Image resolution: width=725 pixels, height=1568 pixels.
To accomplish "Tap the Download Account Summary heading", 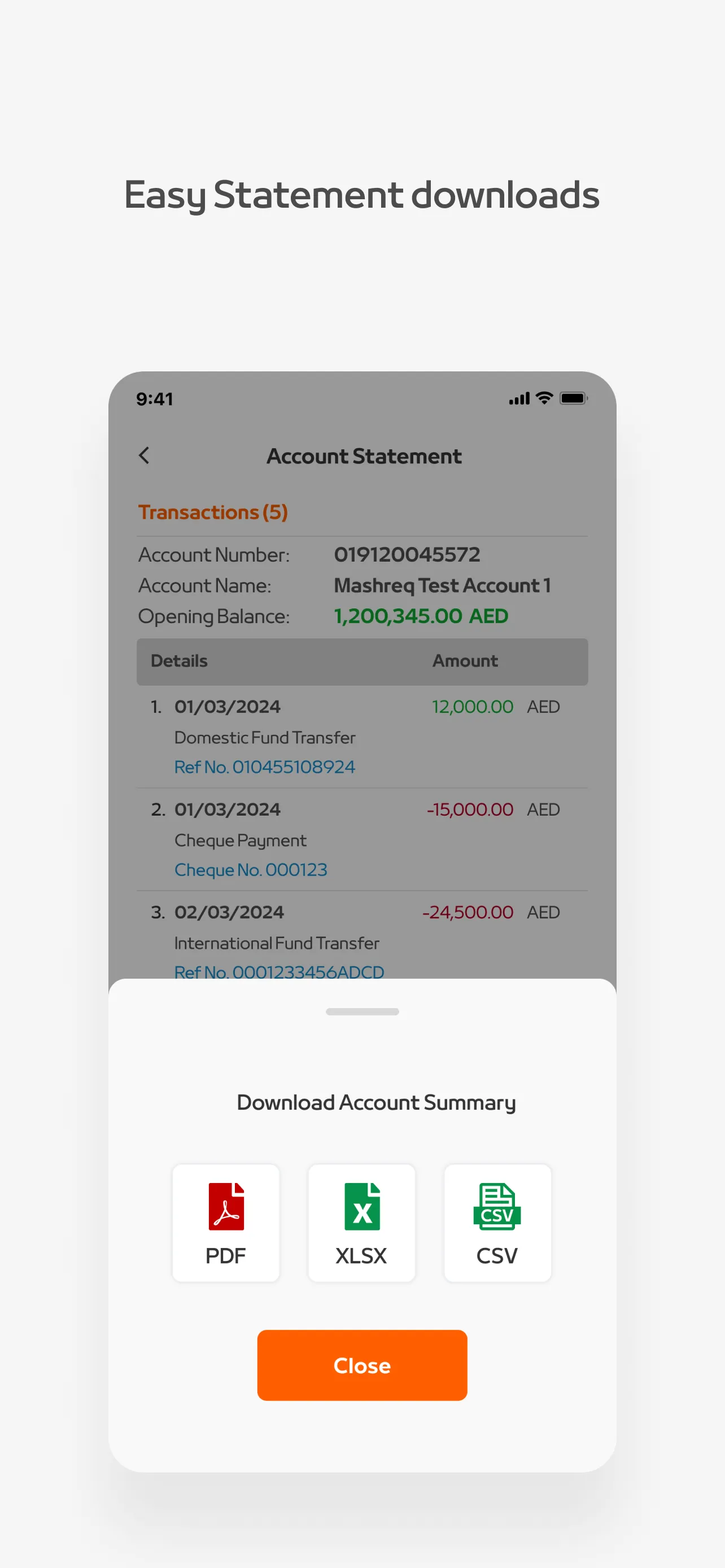I will pyautogui.click(x=376, y=1103).
